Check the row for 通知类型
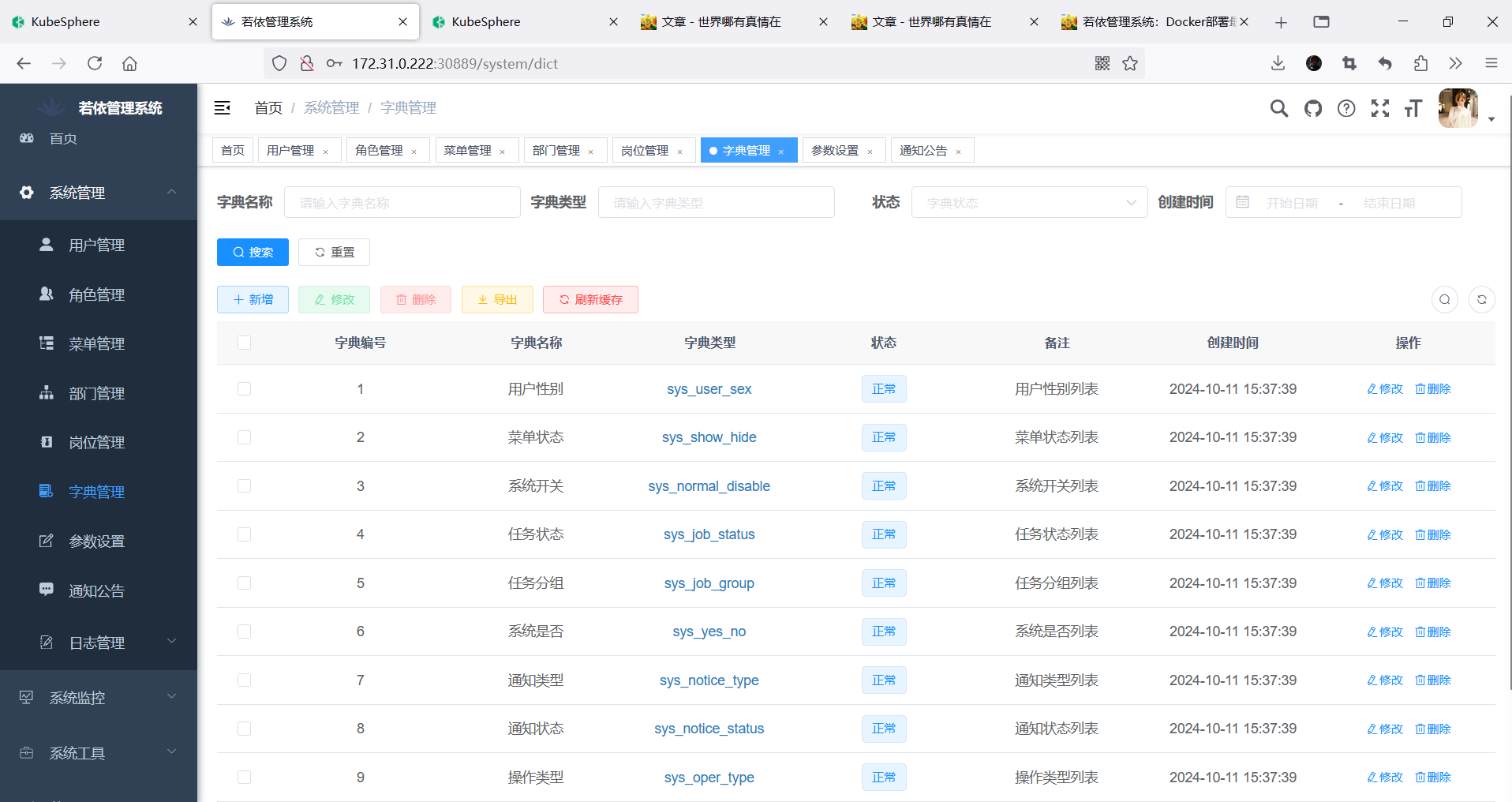This screenshot has height=802, width=1512. 244,680
